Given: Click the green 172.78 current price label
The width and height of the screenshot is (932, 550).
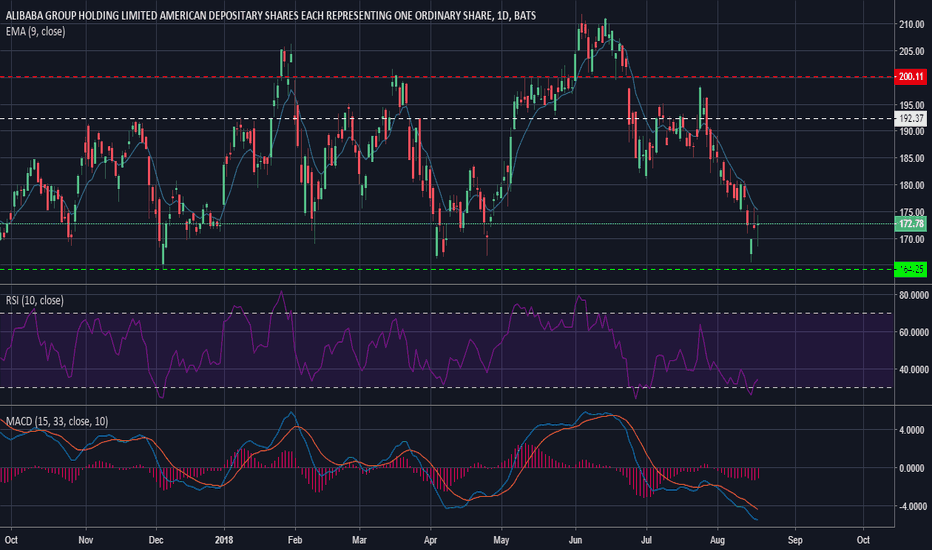Looking at the screenshot, I should tap(911, 224).
